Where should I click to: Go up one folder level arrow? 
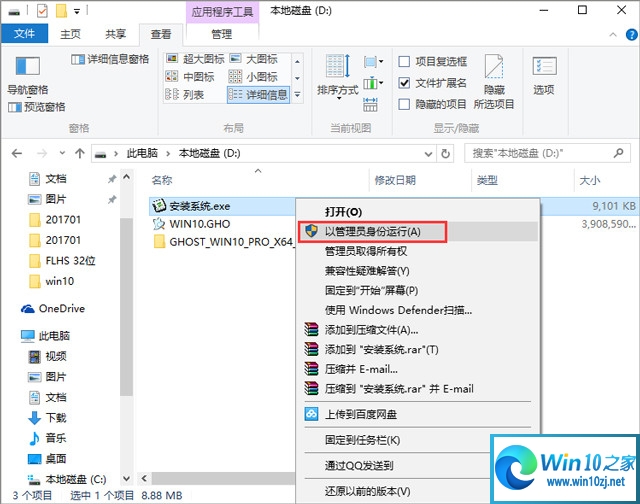[x=80, y=153]
